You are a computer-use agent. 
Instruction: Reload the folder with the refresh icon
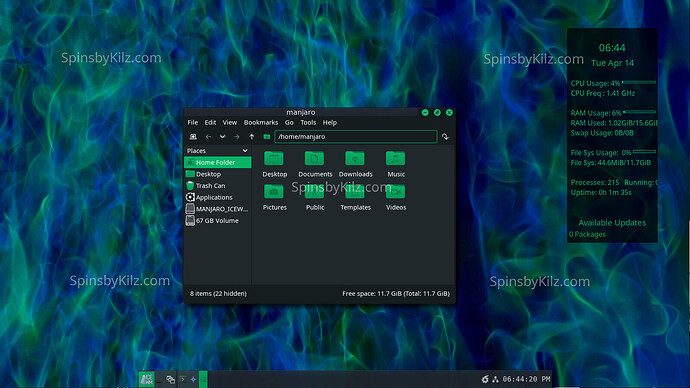pyautogui.click(x=445, y=137)
